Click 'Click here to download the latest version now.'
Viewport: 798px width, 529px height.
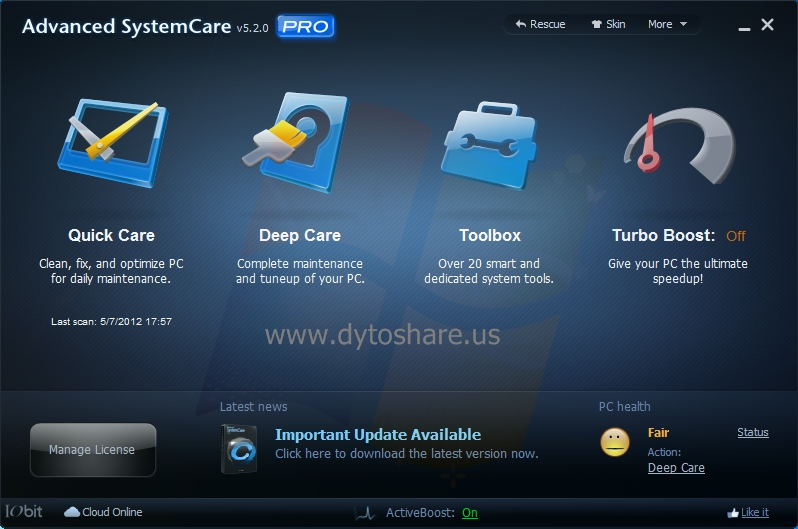(407, 454)
